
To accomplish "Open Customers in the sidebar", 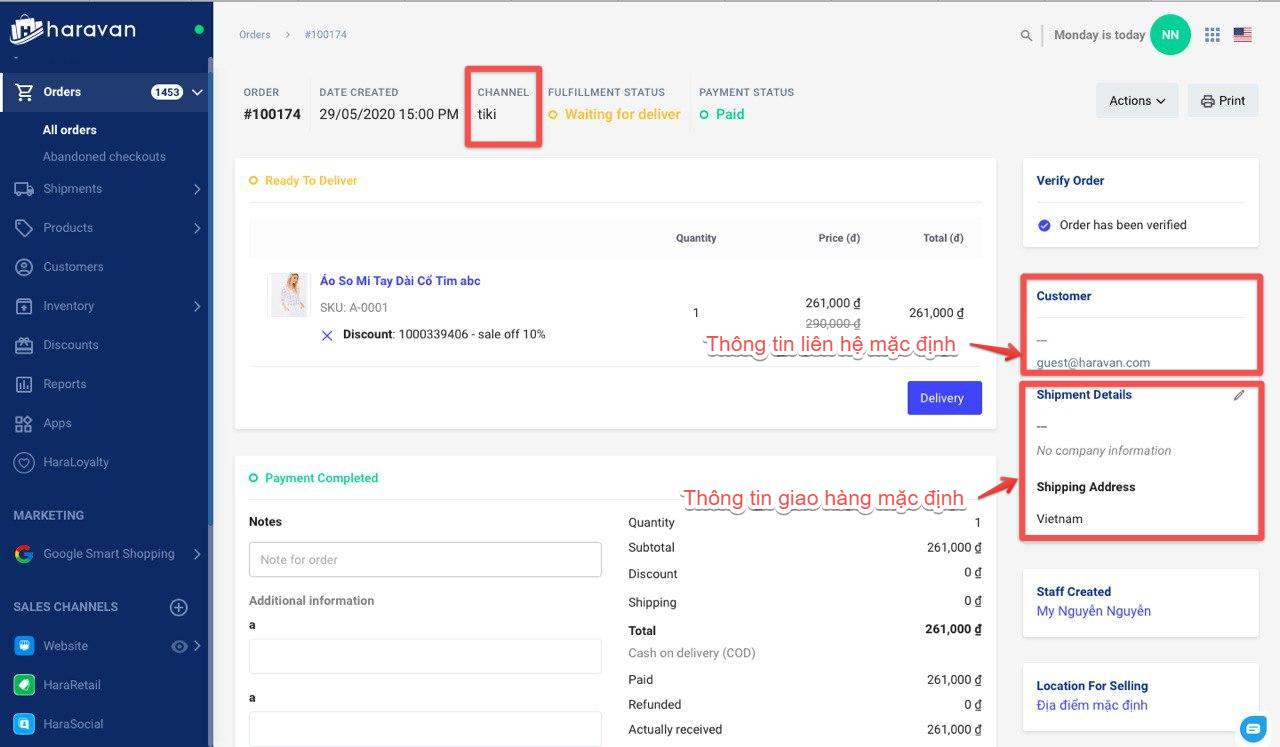I will tap(73, 267).
